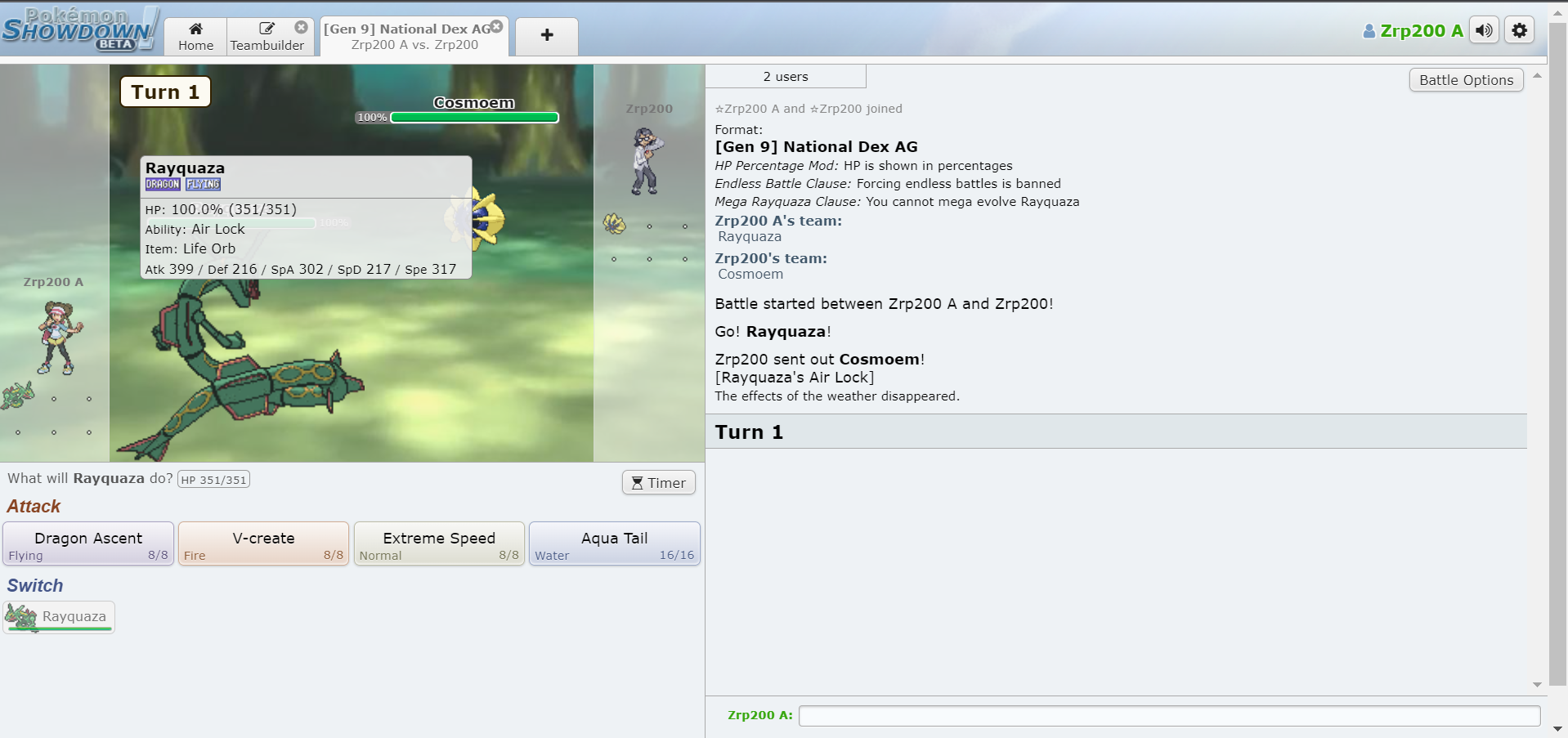
Task: Click "[Rayquaza's Air Lock]" log line
Action: [795, 378]
